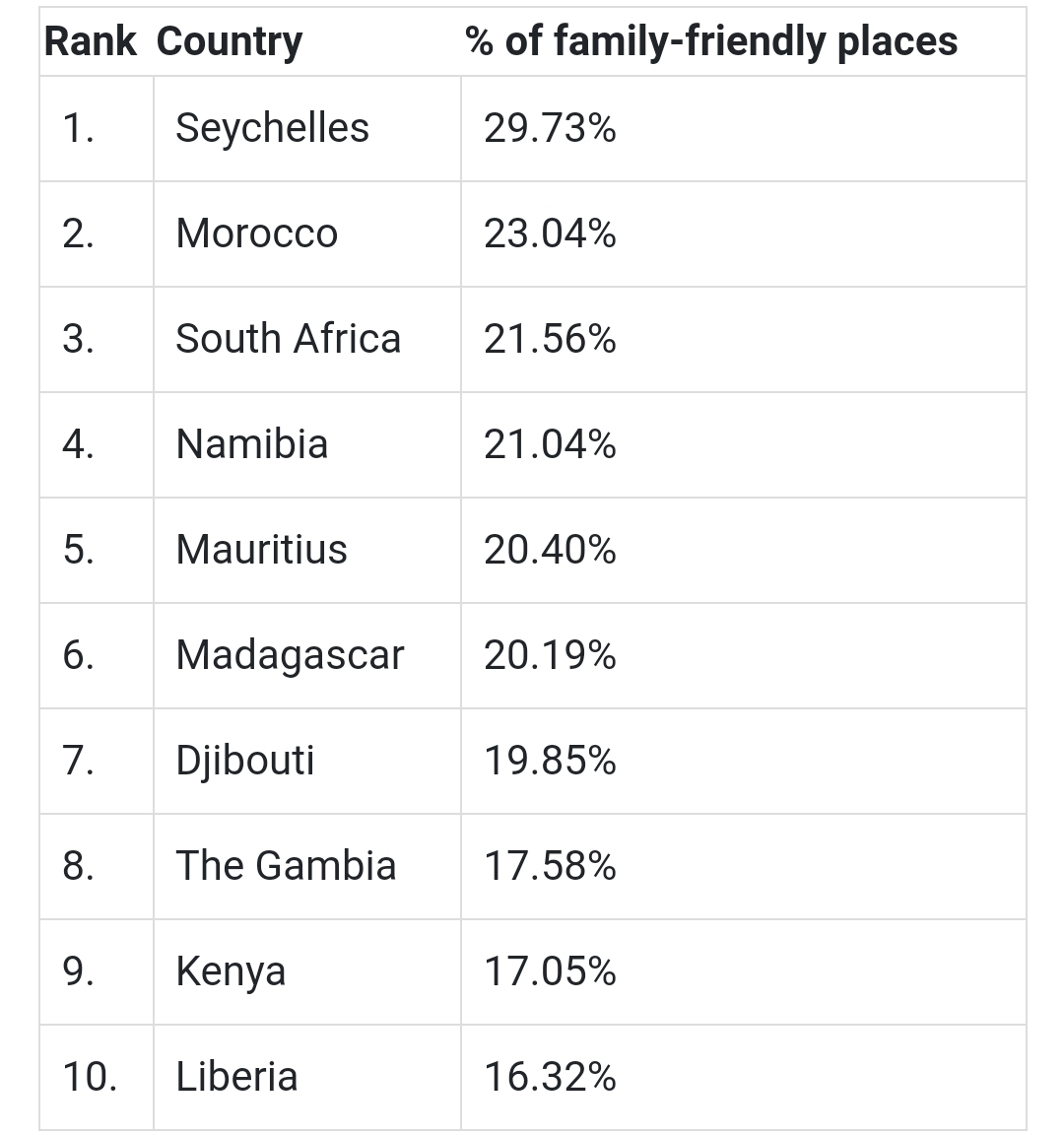Click the 29.73% percentage value

550,128
